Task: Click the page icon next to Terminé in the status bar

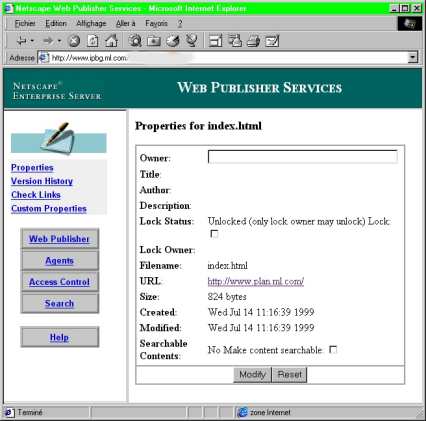Action: click(9, 413)
